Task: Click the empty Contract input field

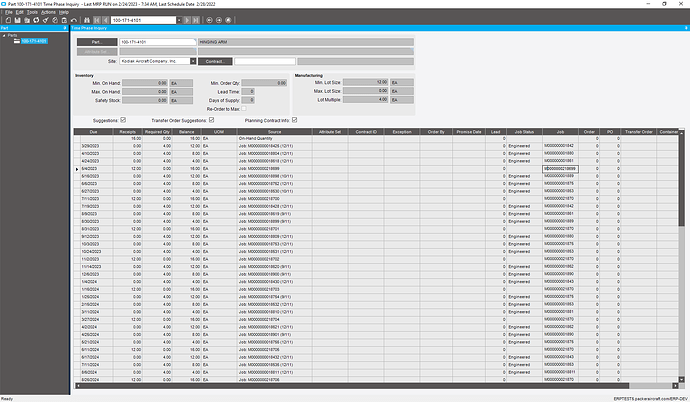Action: (265, 61)
